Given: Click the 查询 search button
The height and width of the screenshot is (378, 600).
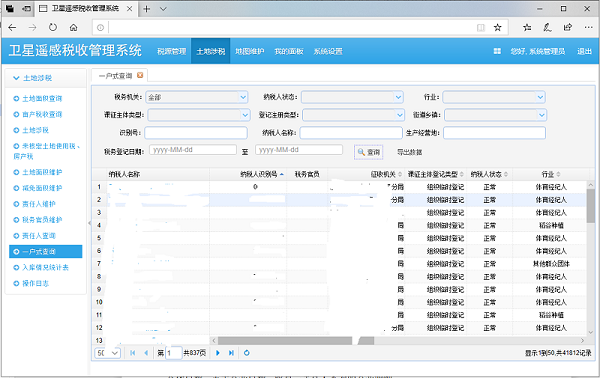Looking at the screenshot, I should pos(368,152).
